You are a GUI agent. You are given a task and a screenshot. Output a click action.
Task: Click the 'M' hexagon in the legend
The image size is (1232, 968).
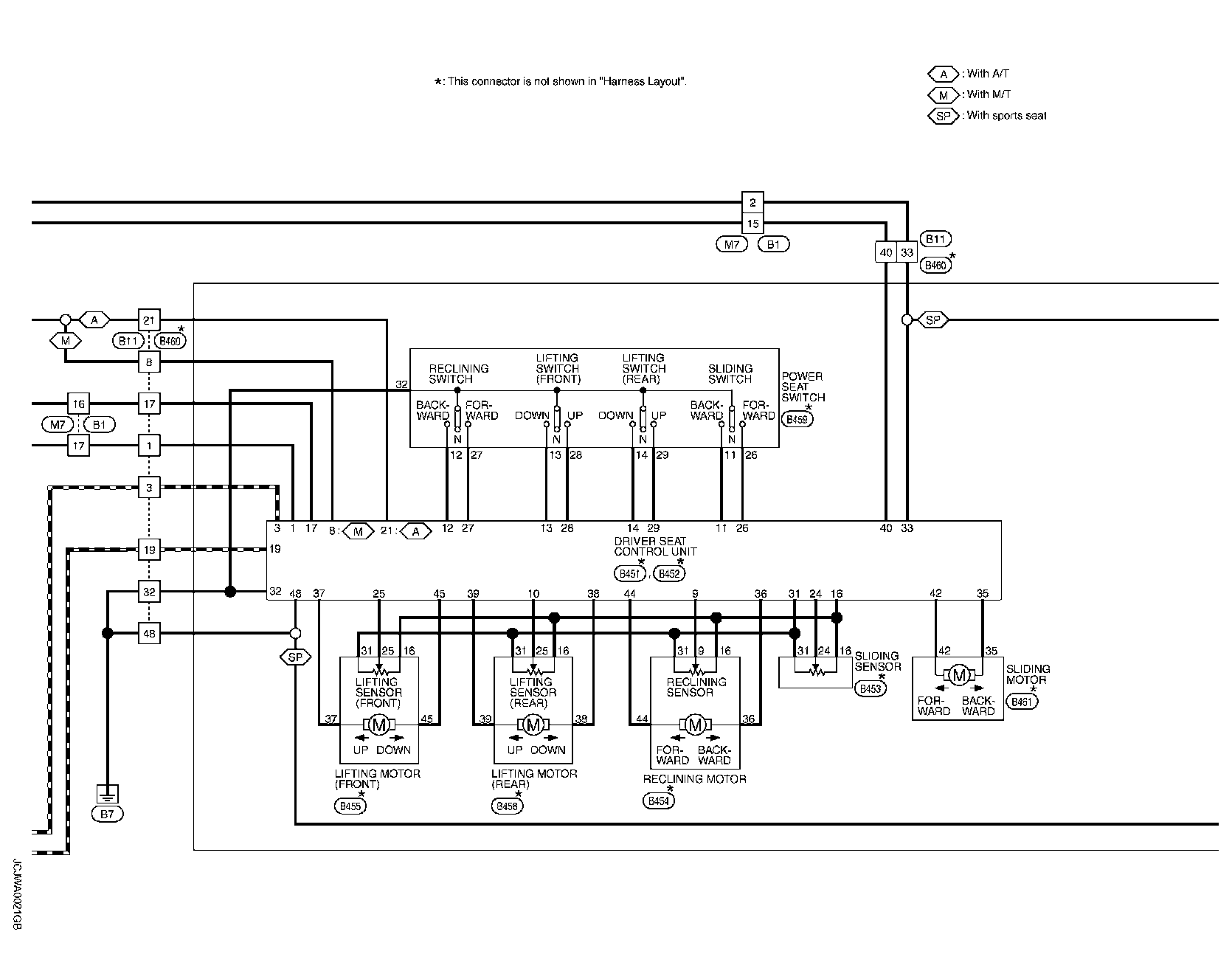pos(943,94)
